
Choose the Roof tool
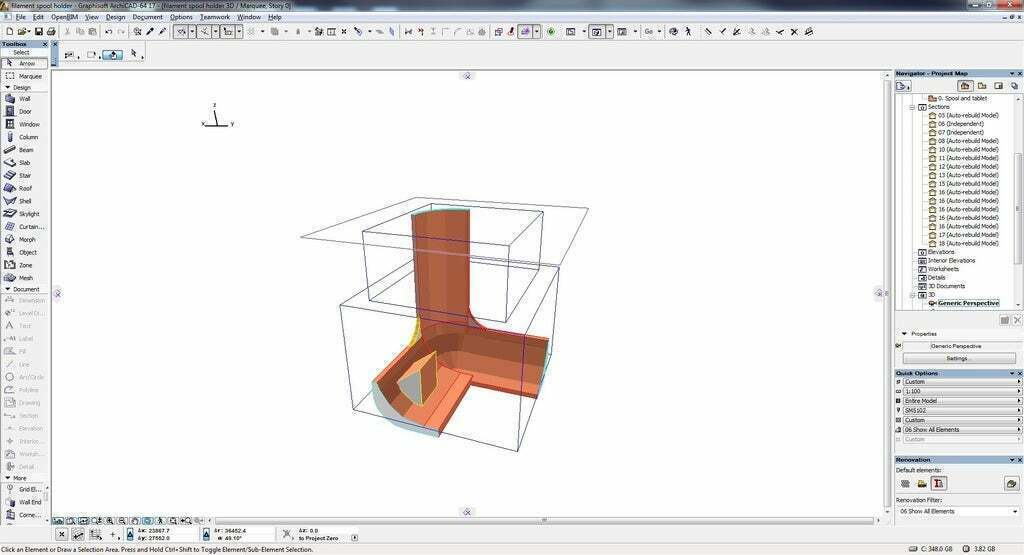coord(24,188)
